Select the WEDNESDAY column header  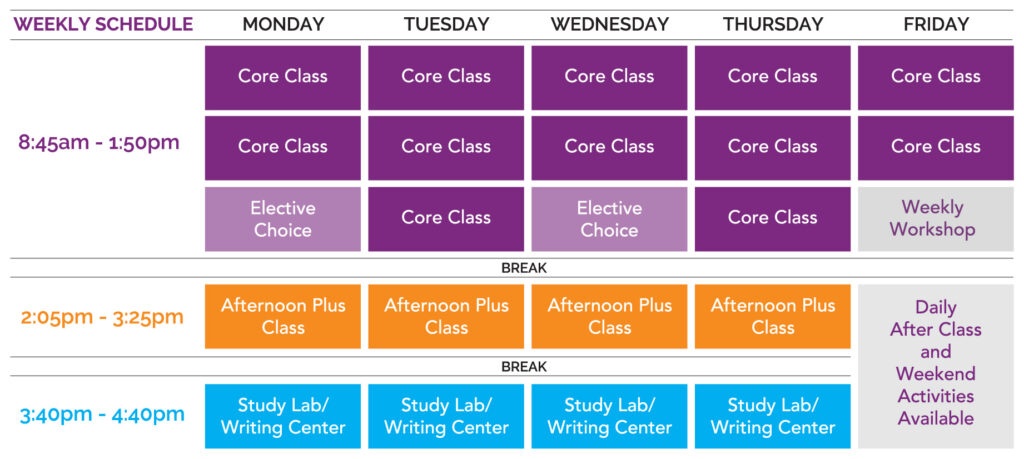(609, 24)
